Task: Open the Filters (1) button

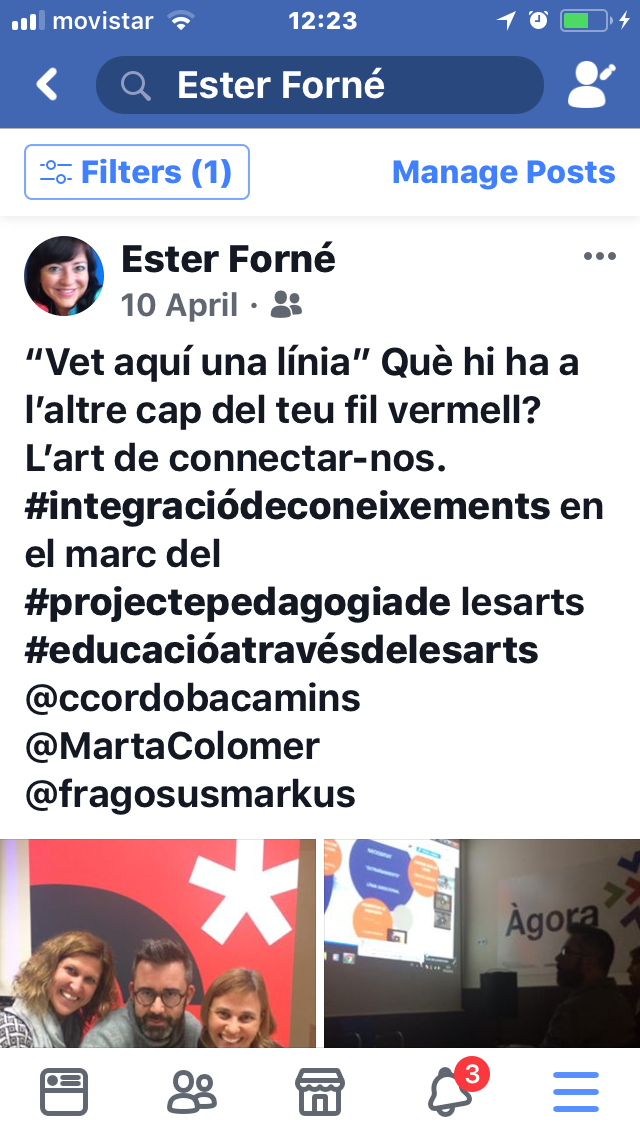Action: coord(137,172)
